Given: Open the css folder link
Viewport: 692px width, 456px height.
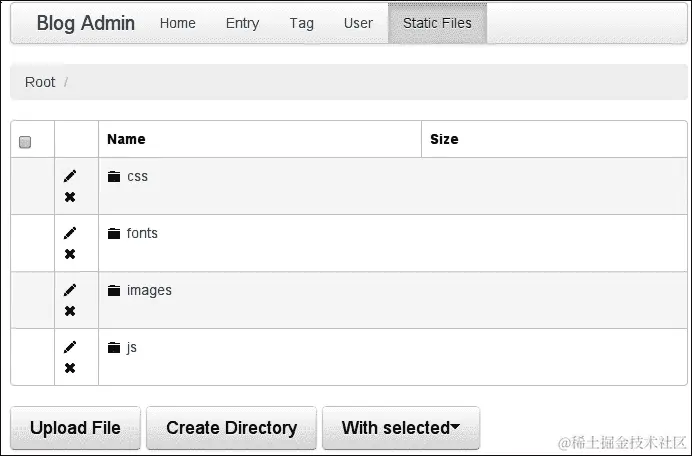Looking at the screenshot, I should point(137,176).
